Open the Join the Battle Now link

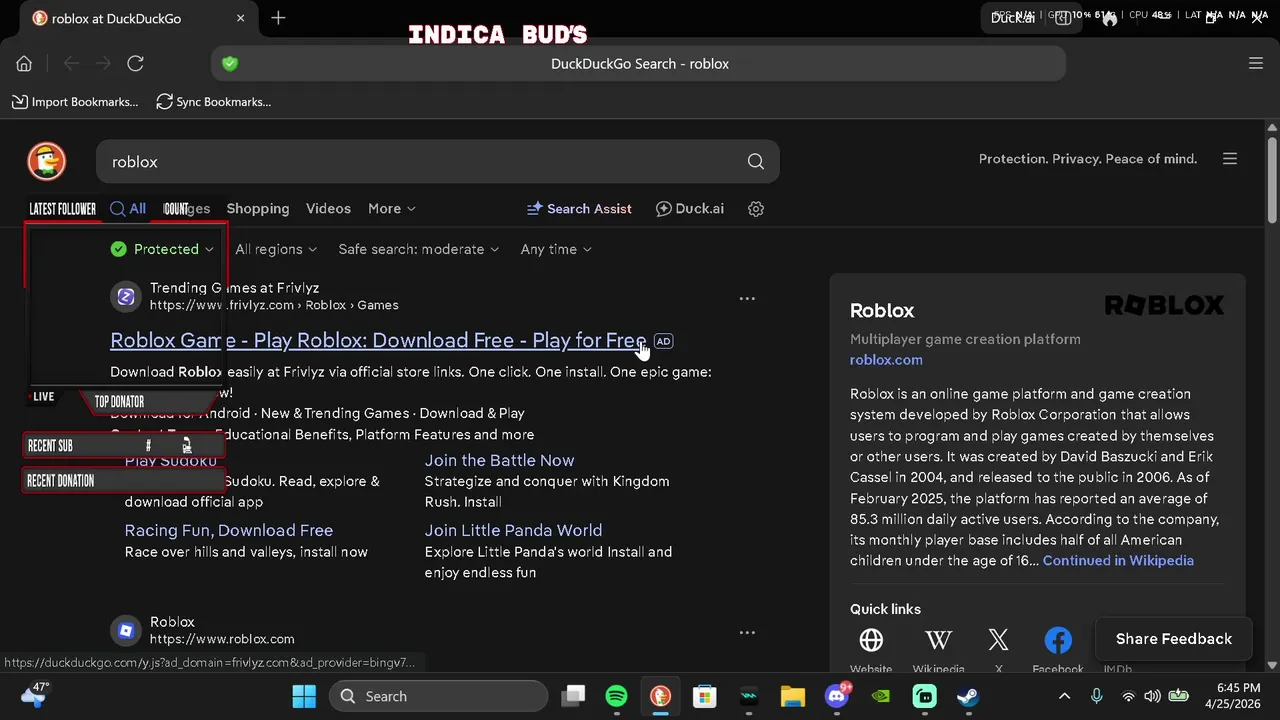tap(499, 460)
